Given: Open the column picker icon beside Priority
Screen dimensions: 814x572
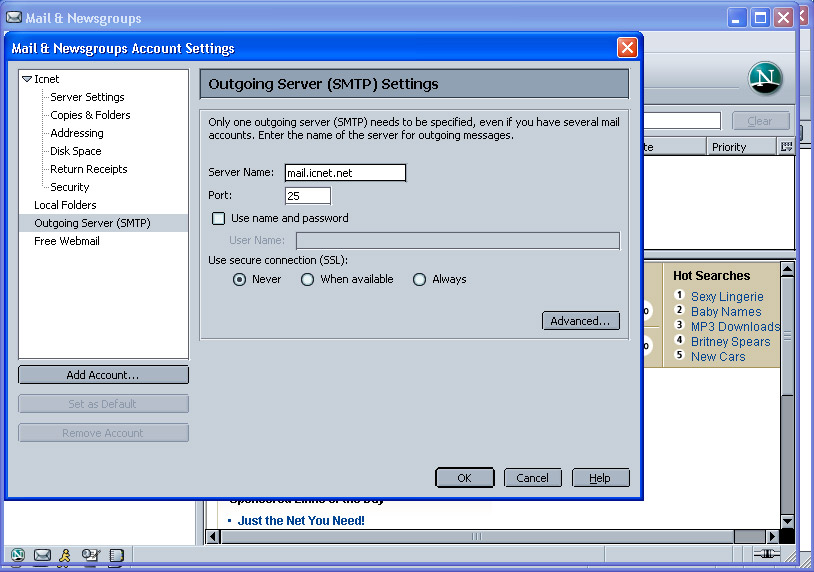Looking at the screenshot, I should coord(786,147).
